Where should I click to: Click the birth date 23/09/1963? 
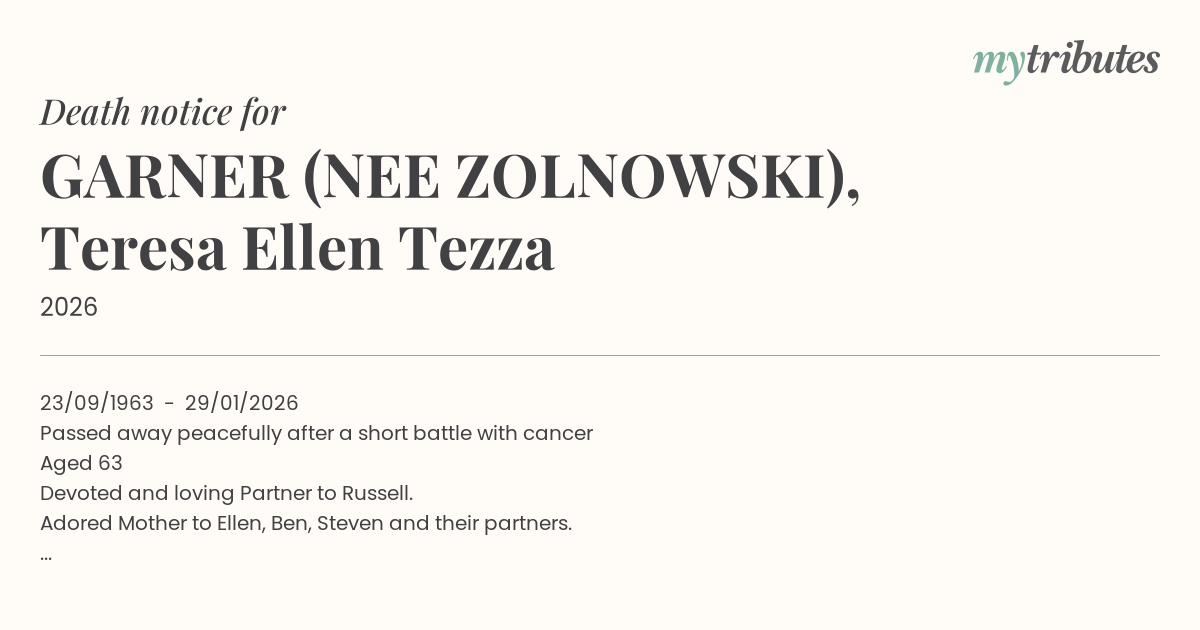point(97,403)
